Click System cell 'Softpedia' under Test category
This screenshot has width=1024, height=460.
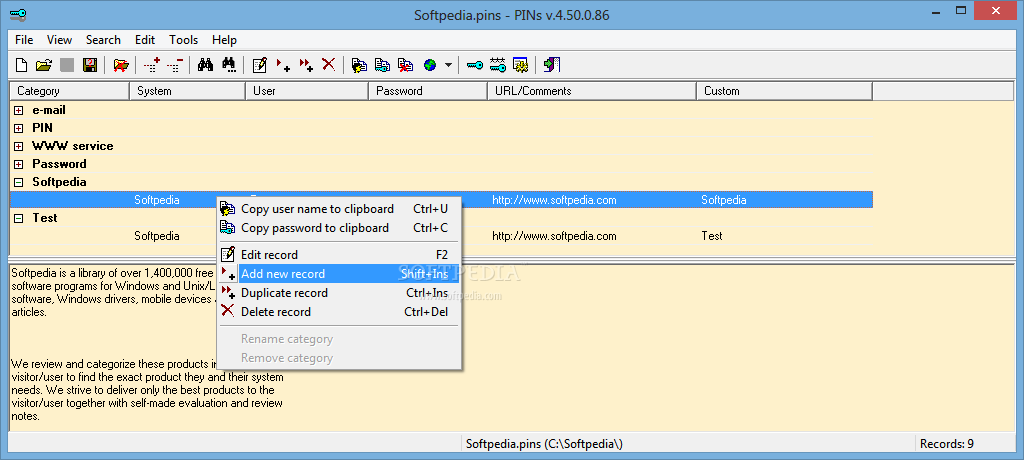tap(157, 236)
